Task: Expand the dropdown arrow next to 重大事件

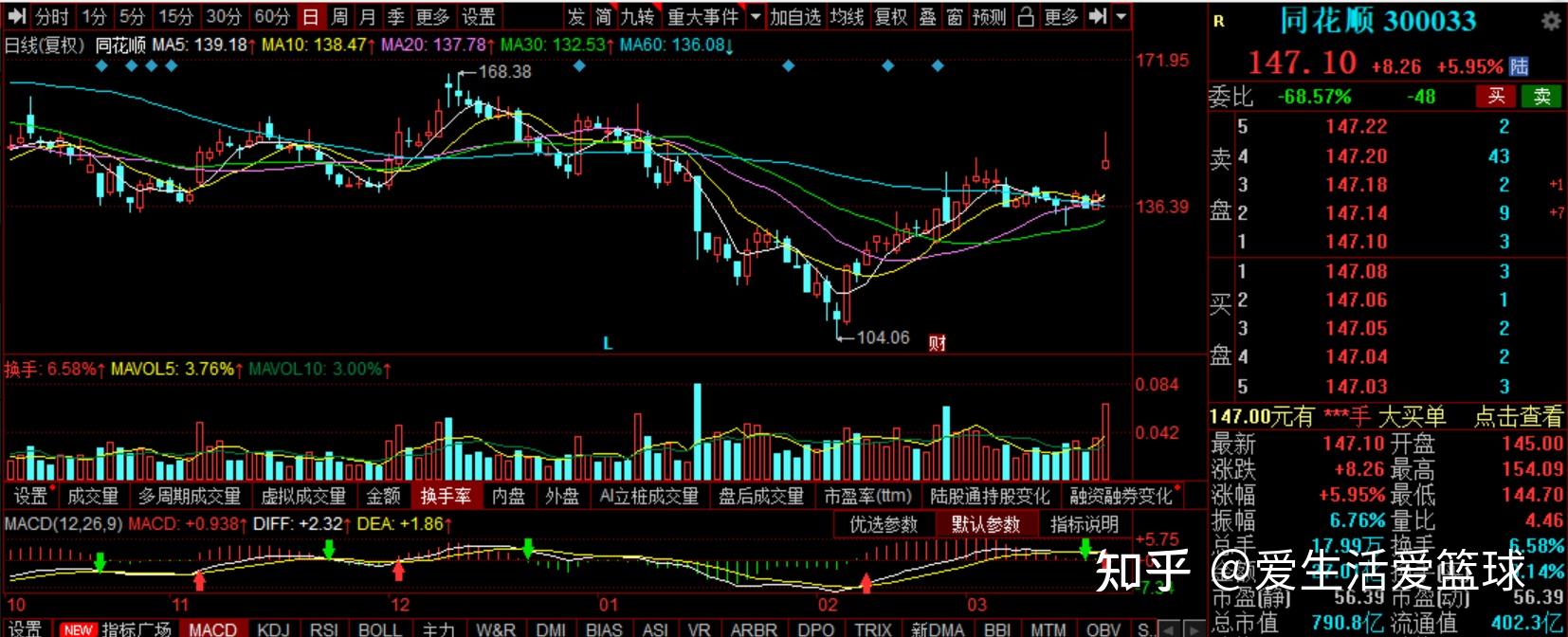Action: coord(756,17)
